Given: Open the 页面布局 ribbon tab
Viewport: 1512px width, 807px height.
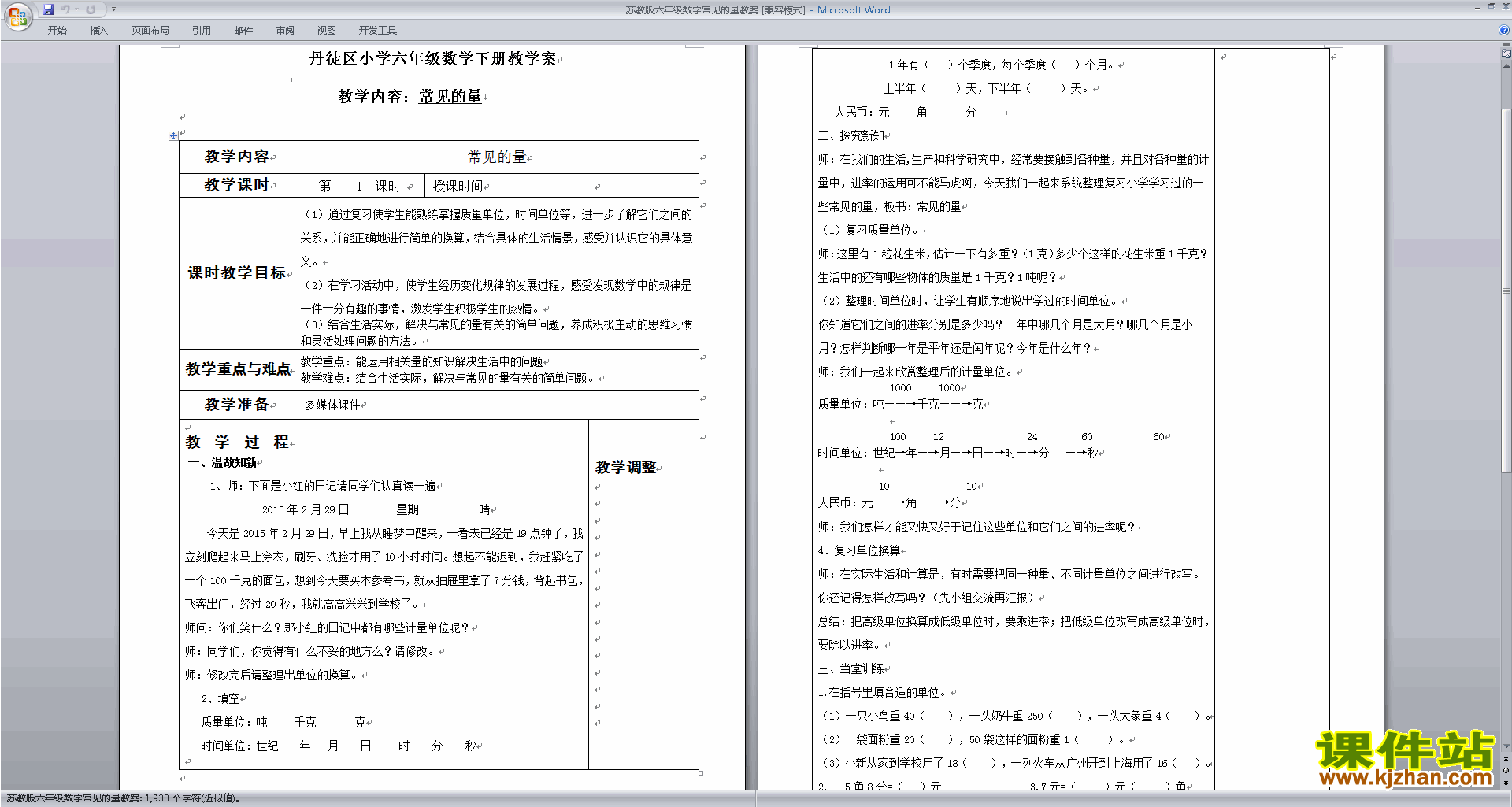Looking at the screenshot, I should pos(150,30).
